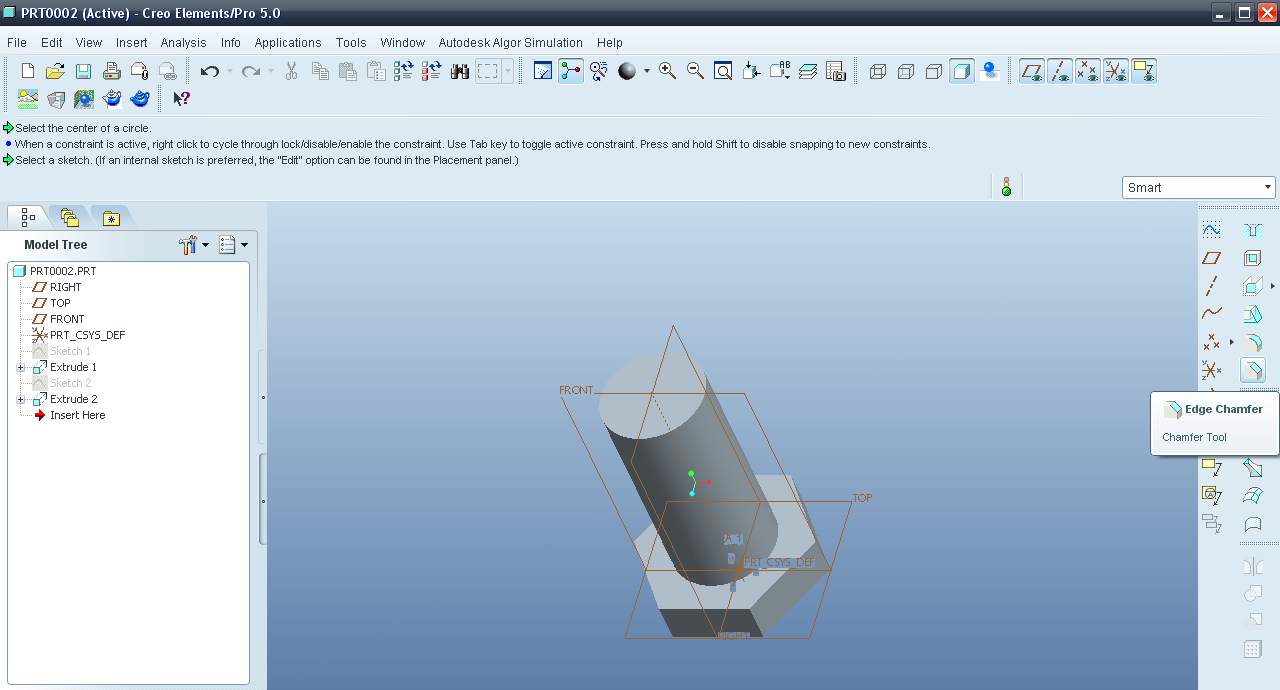Open the Autodesk Algor Simulation menu
This screenshot has width=1280, height=690.
(511, 43)
